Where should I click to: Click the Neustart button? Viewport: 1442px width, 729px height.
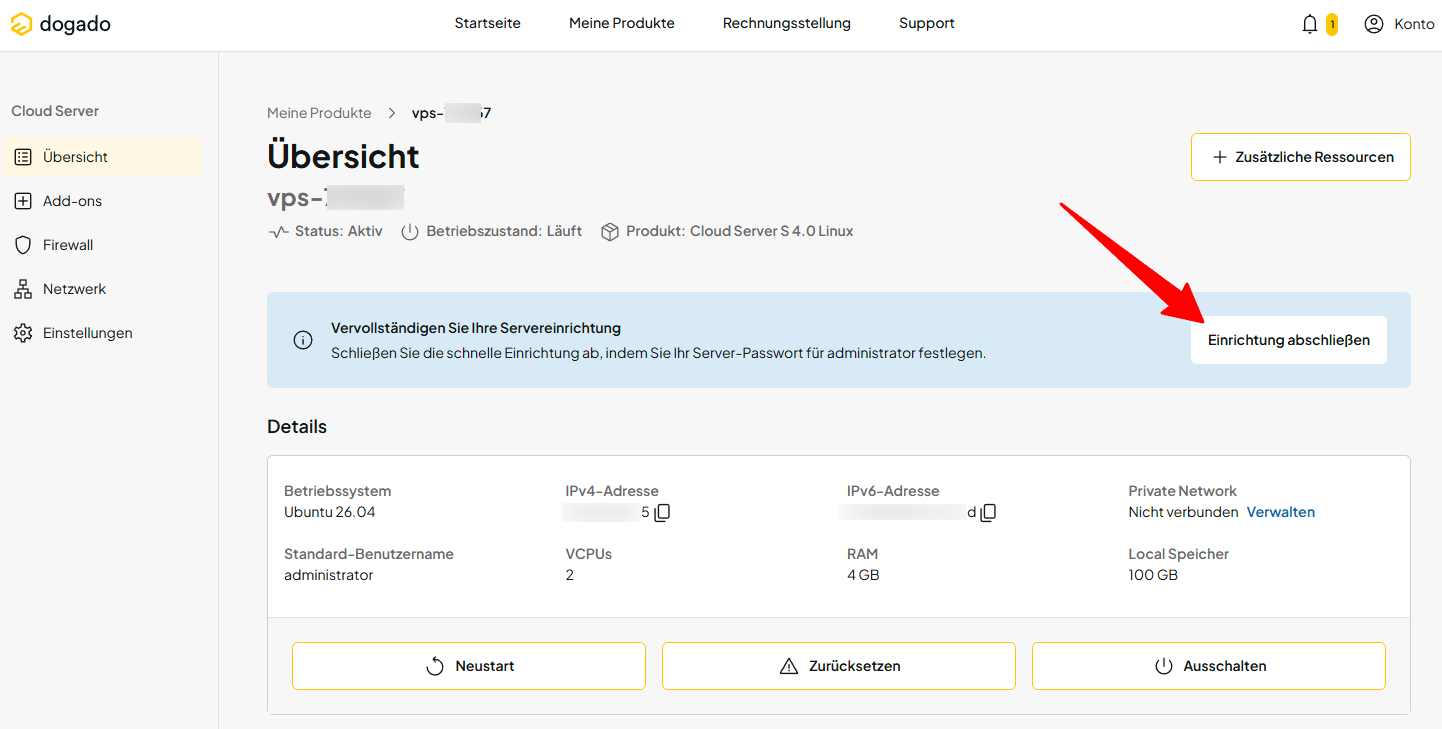469,666
